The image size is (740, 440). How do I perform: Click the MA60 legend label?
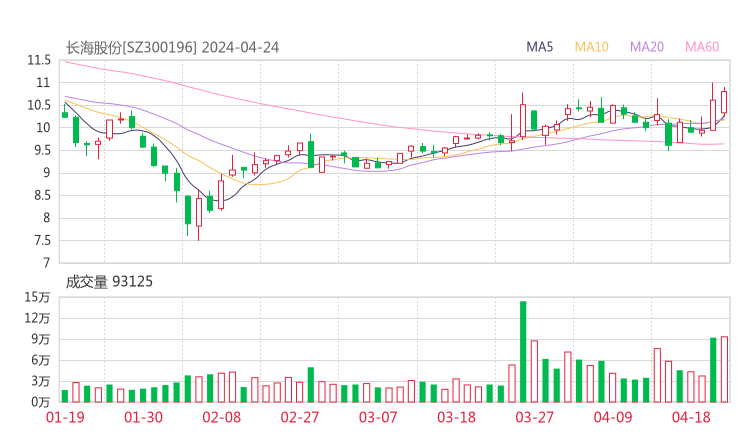(702, 47)
